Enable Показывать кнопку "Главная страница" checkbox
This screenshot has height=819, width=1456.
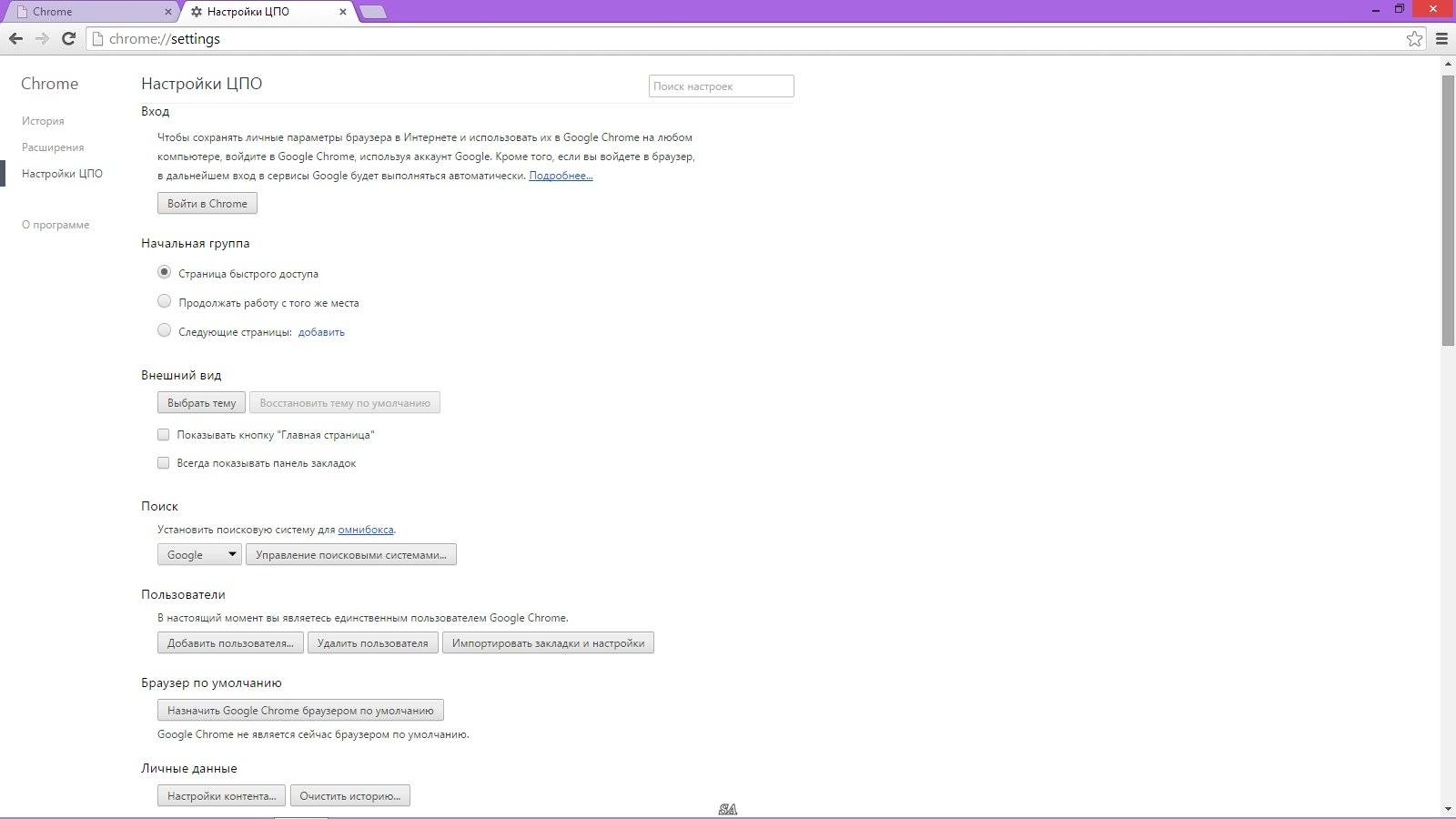coord(164,435)
